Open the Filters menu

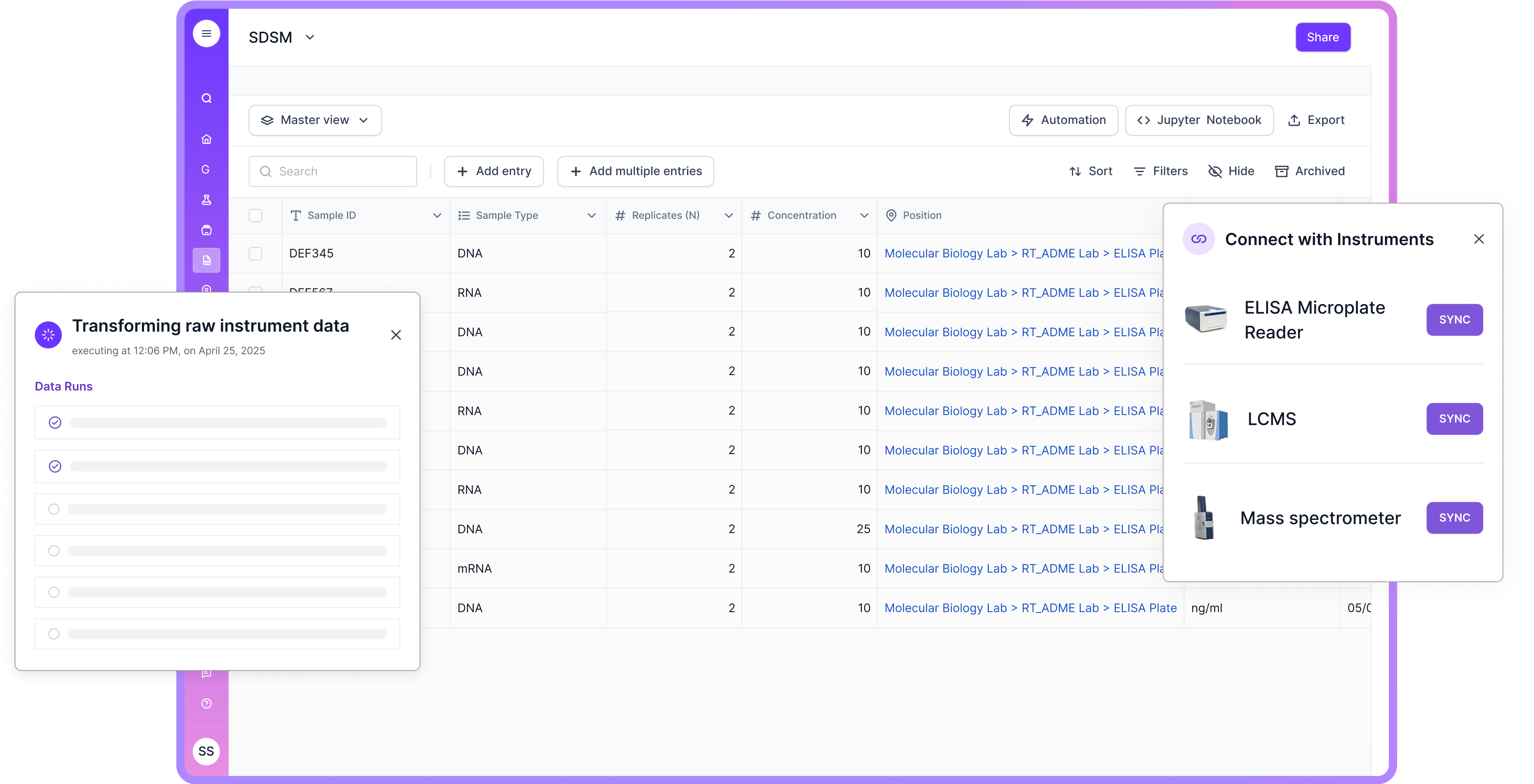coord(1161,171)
